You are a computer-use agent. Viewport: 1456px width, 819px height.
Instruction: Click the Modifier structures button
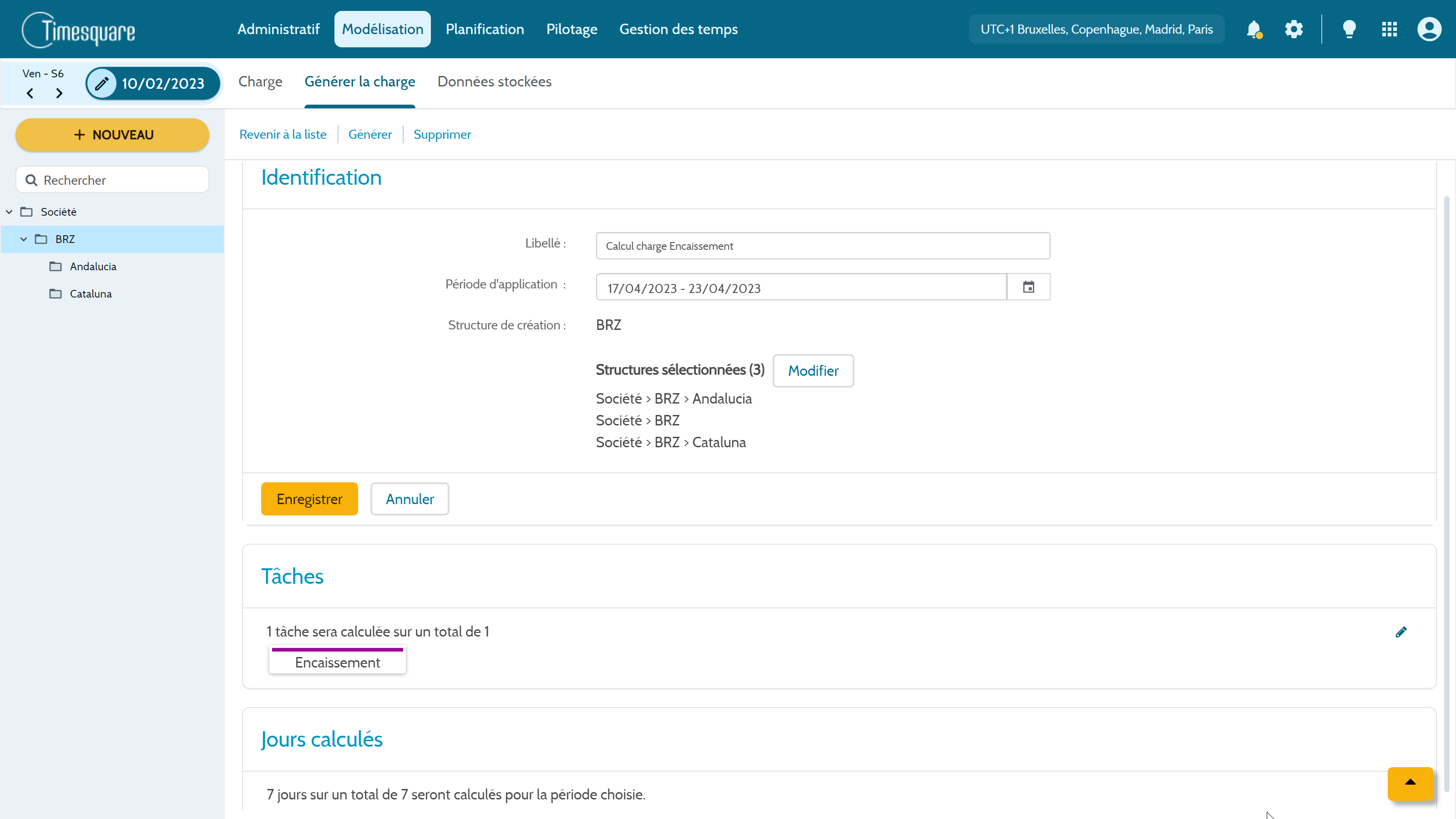point(814,371)
